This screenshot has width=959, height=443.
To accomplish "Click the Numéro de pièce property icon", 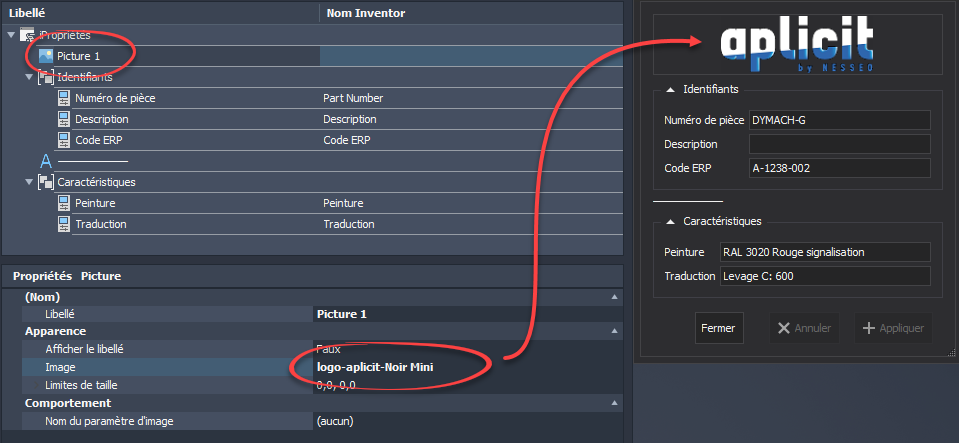I will pos(64,98).
